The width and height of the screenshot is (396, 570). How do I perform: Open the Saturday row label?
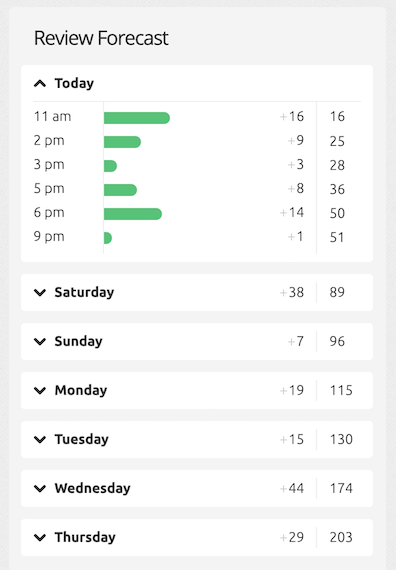point(84,292)
